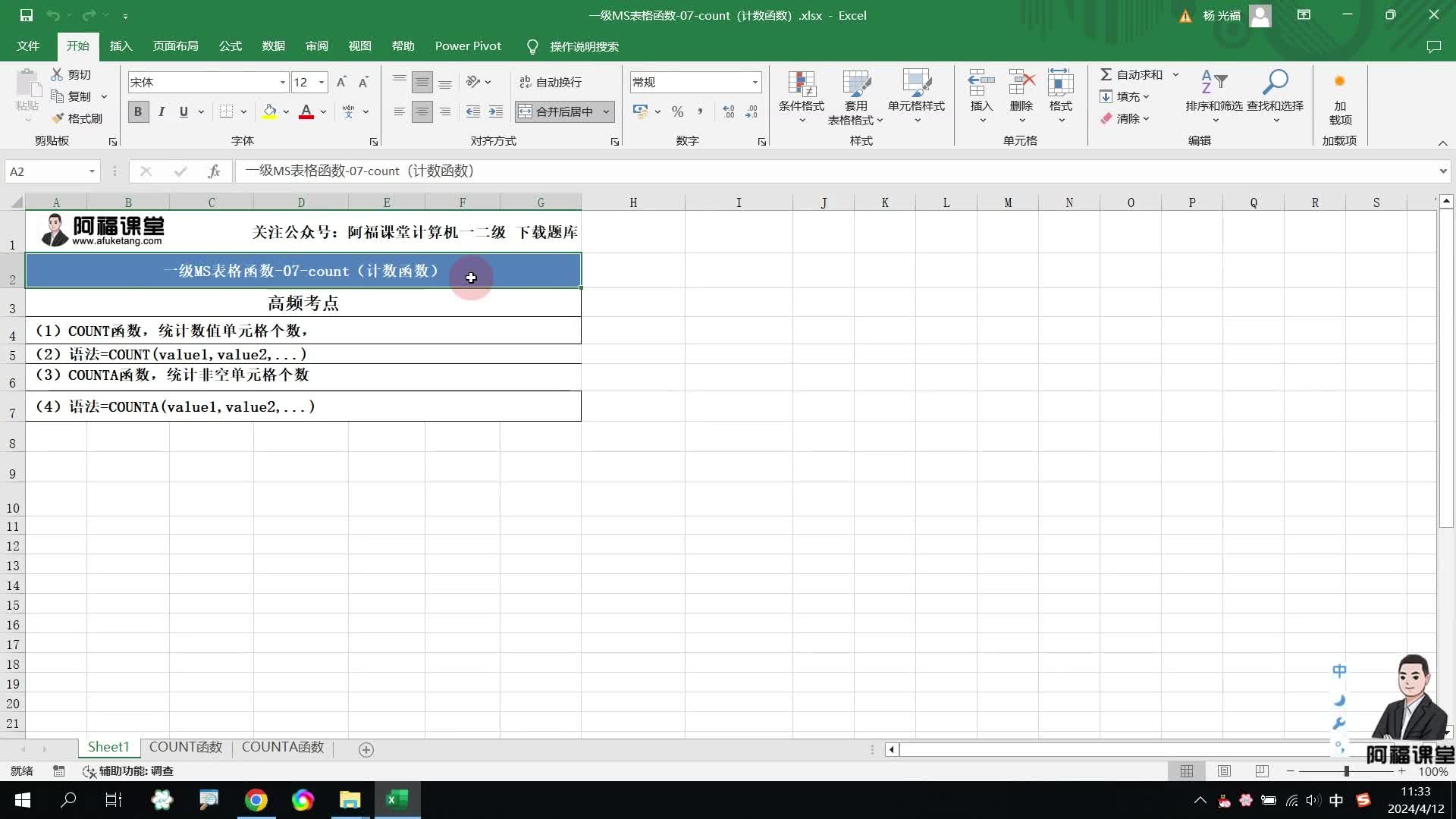Viewport: 1456px width, 819px height.
Task: Click the Windows Start button
Action: coord(23,800)
